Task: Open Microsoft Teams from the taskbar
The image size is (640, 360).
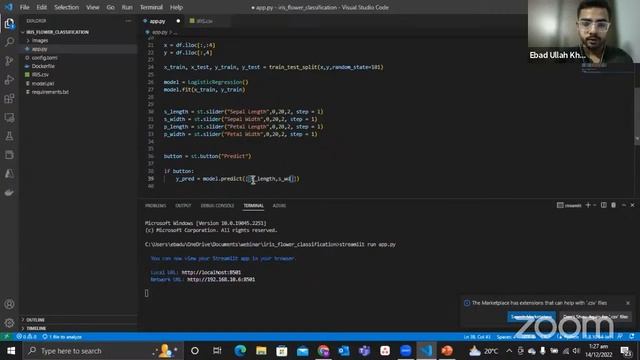Action: [x=364, y=351]
